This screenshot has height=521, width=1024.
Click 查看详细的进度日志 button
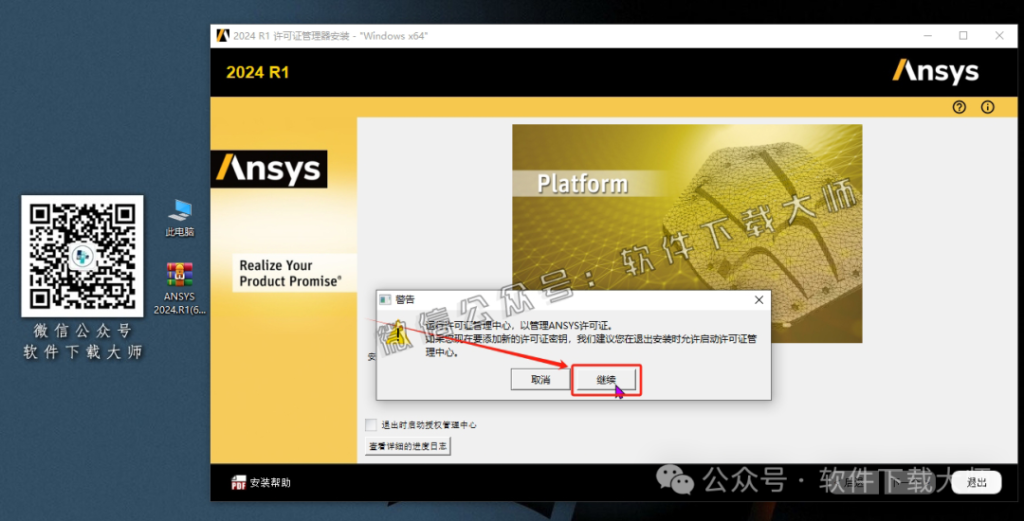pos(408,446)
